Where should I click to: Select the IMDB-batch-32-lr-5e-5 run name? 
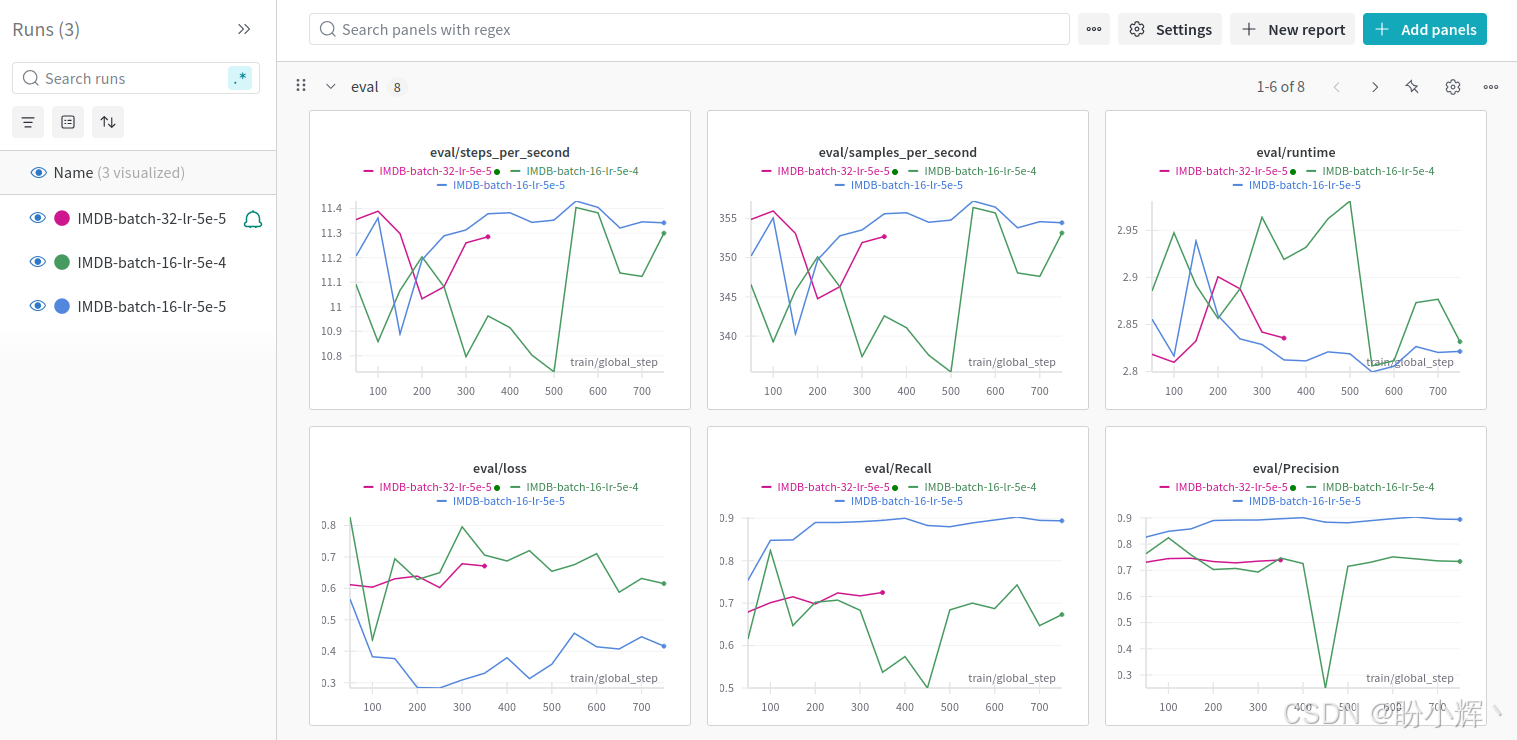coord(152,218)
